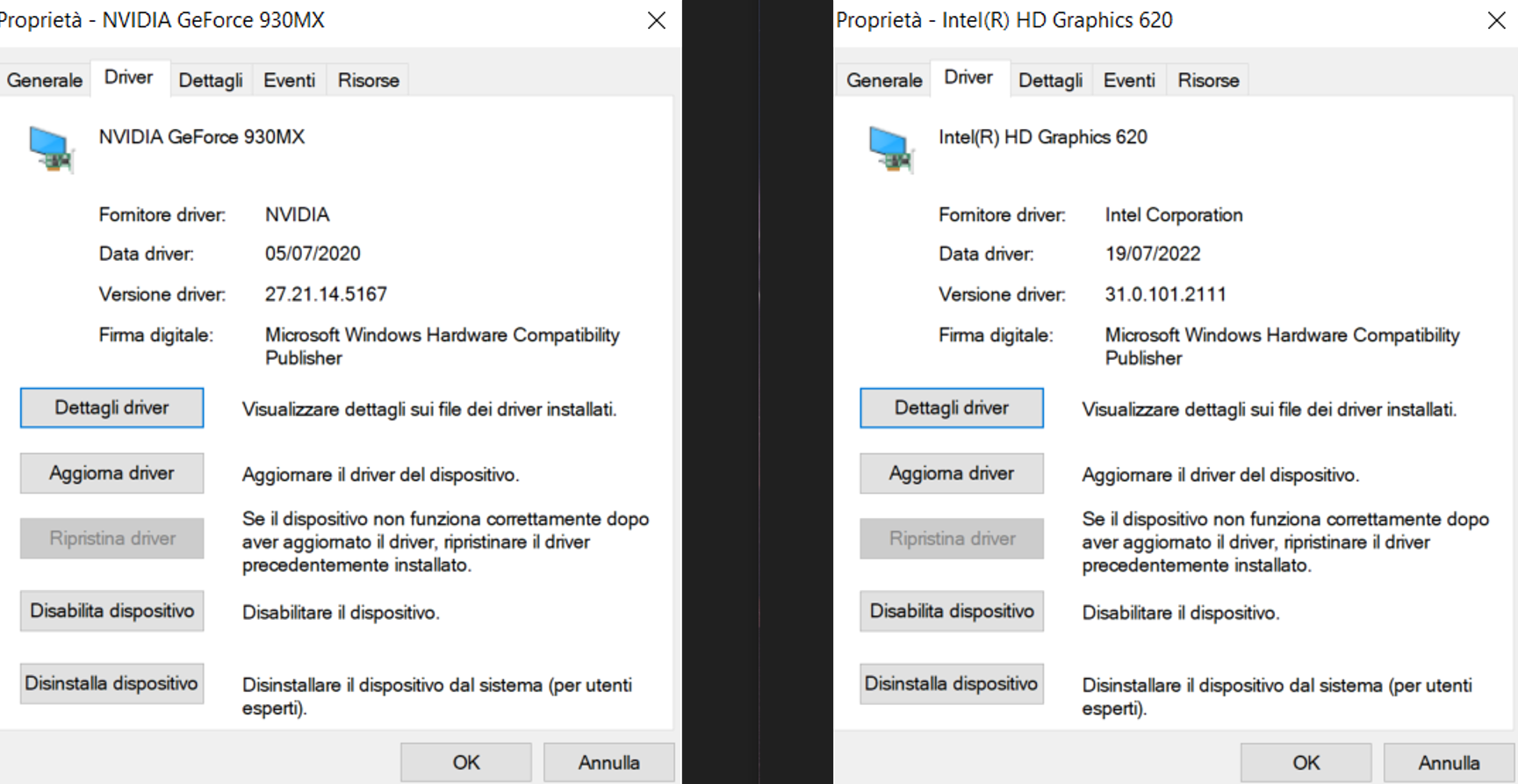Click the 'Intel Corporation' driver provider value
1518x784 pixels.
[x=1174, y=215]
